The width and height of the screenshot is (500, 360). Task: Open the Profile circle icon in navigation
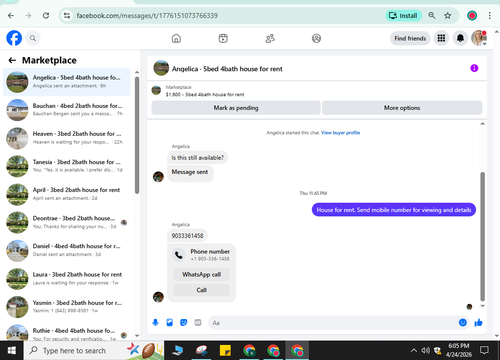[x=316, y=38]
